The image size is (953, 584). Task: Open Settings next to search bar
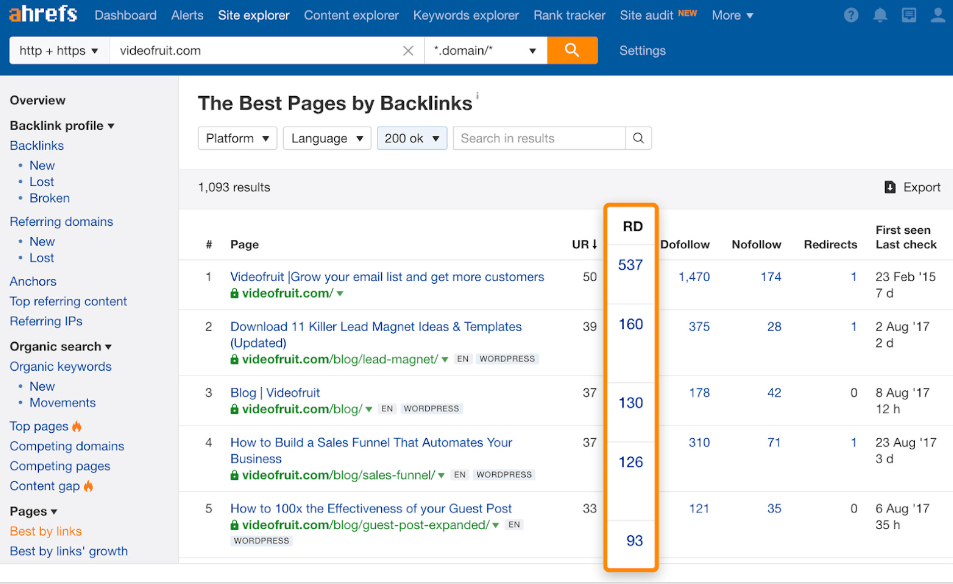642,50
